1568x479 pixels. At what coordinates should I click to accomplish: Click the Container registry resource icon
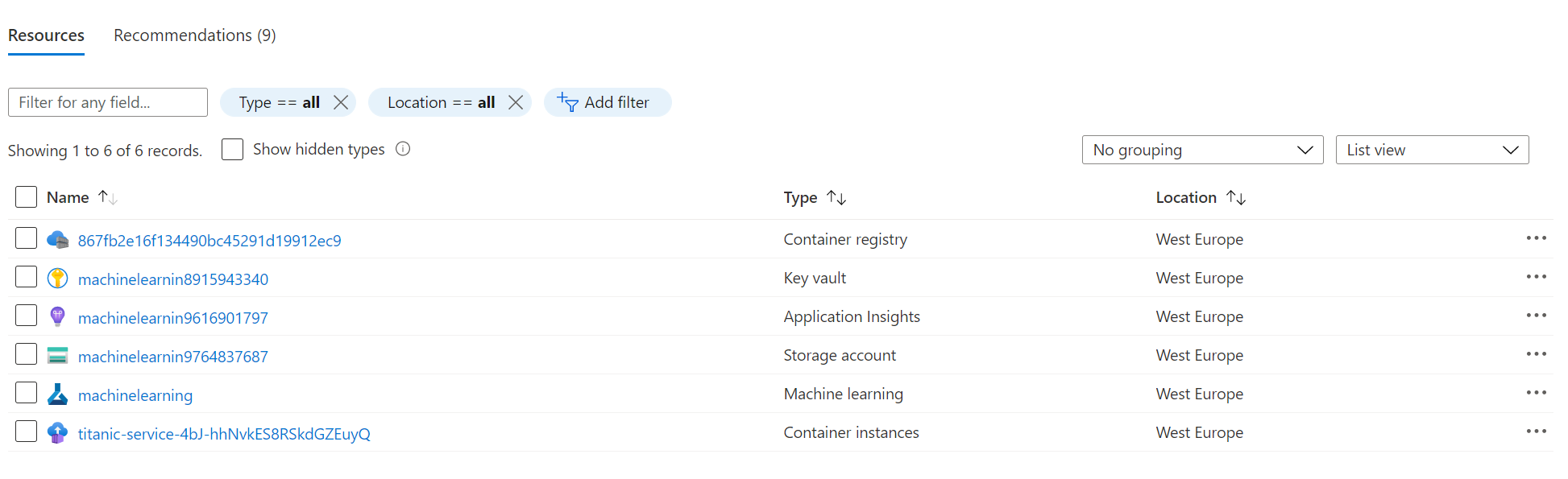click(x=57, y=239)
